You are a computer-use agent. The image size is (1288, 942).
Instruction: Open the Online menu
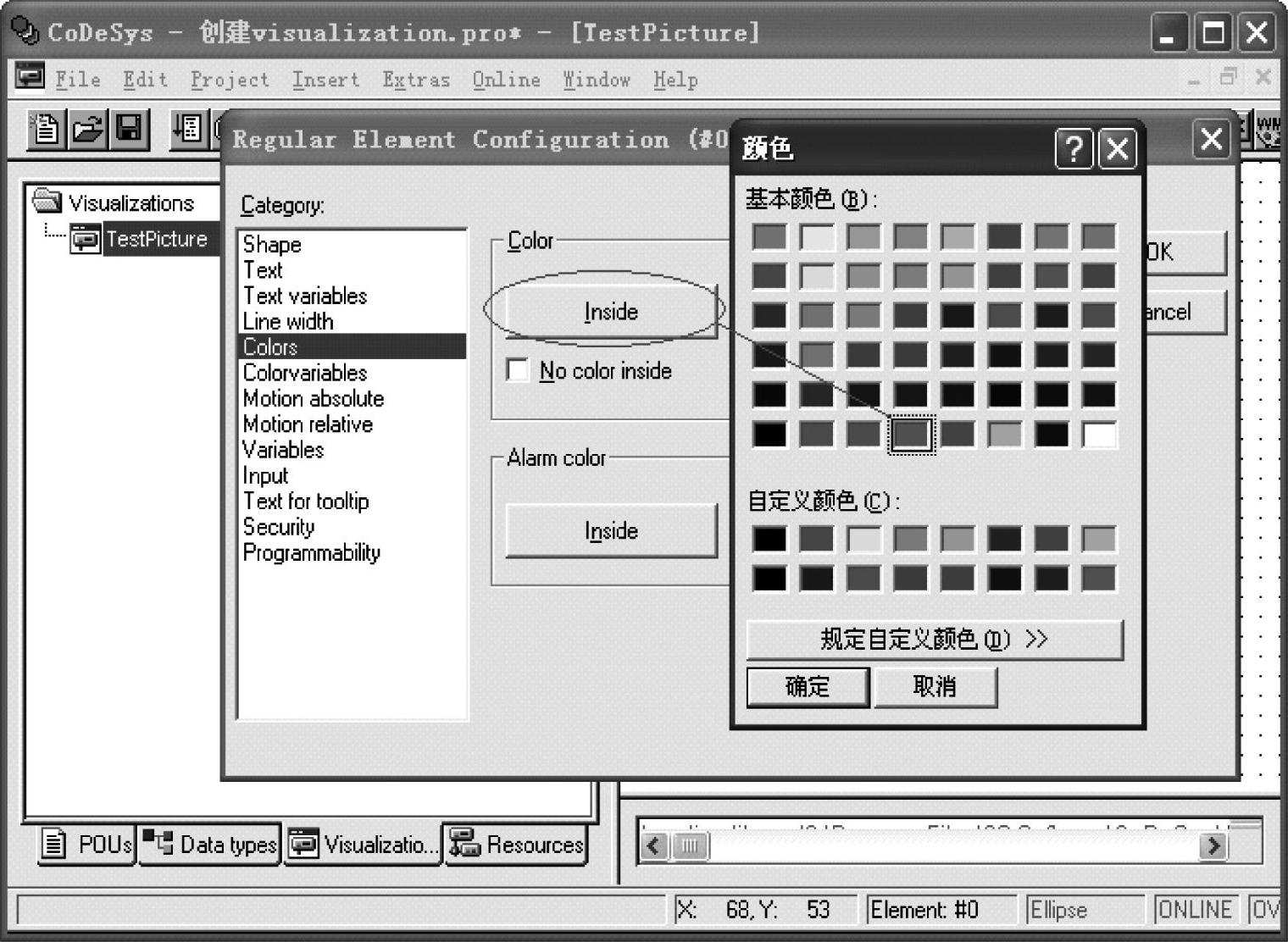(507, 80)
